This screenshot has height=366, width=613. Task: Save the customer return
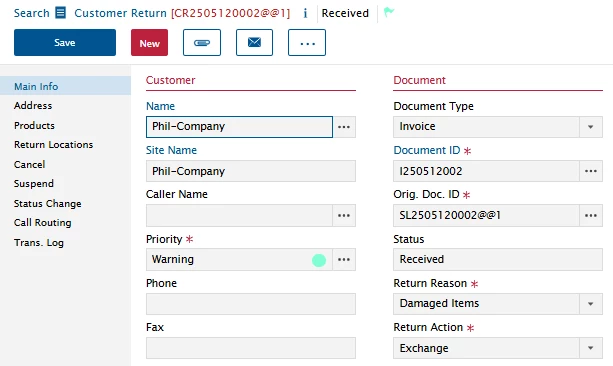pyautogui.click(x=65, y=43)
